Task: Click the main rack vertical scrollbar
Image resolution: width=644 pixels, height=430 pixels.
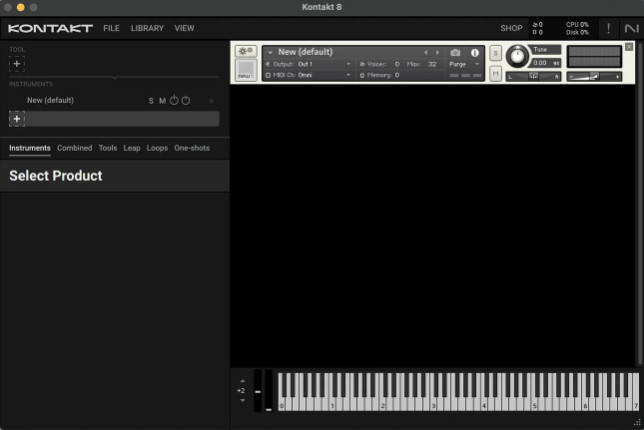Action: [639, 203]
